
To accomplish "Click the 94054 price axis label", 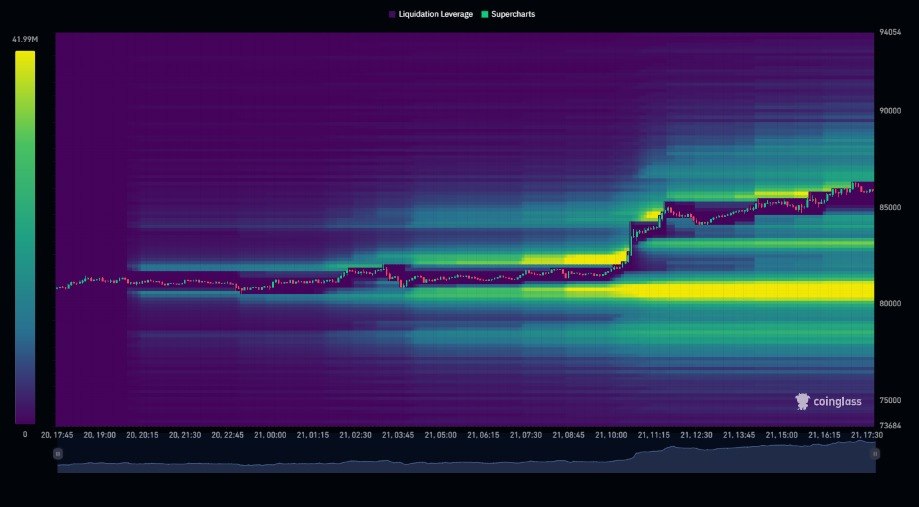I will [890, 33].
